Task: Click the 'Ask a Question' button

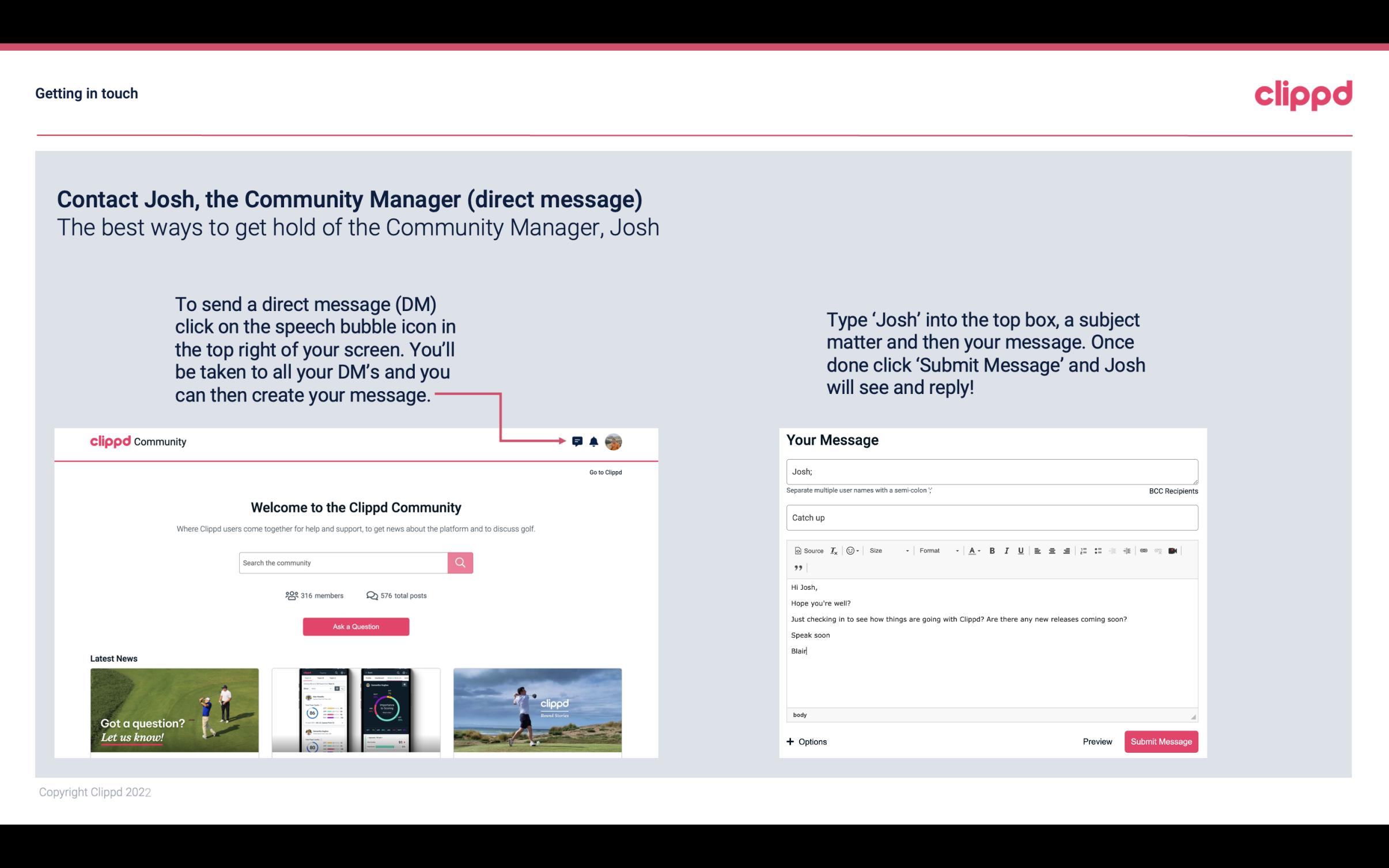Action: pos(356,626)
